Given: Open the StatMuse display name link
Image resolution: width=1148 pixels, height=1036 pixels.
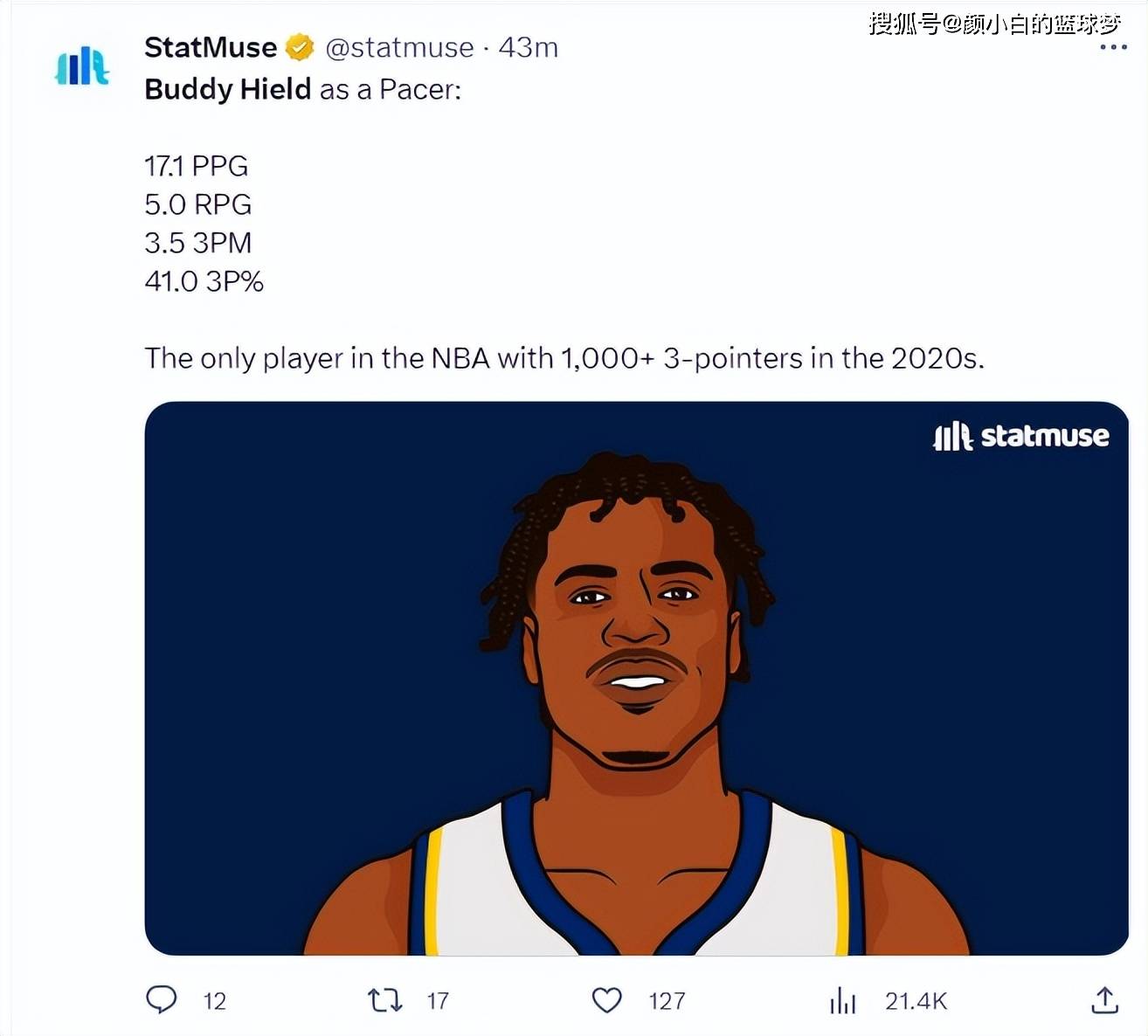Looking at the screenshot, I should (x=211, y=47).
